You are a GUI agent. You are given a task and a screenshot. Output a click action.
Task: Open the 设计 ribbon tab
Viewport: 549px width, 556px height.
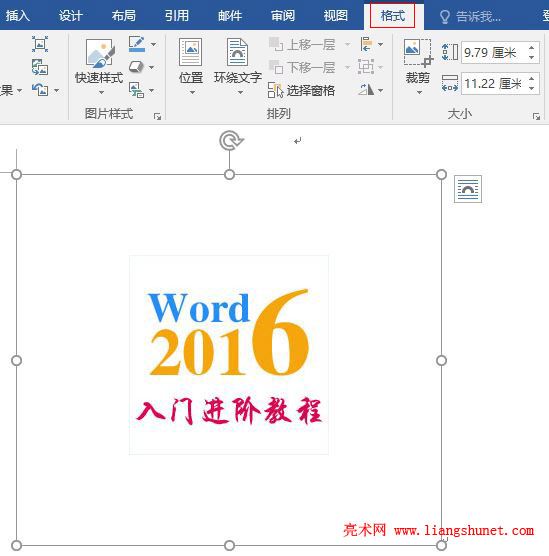(71, 16)
